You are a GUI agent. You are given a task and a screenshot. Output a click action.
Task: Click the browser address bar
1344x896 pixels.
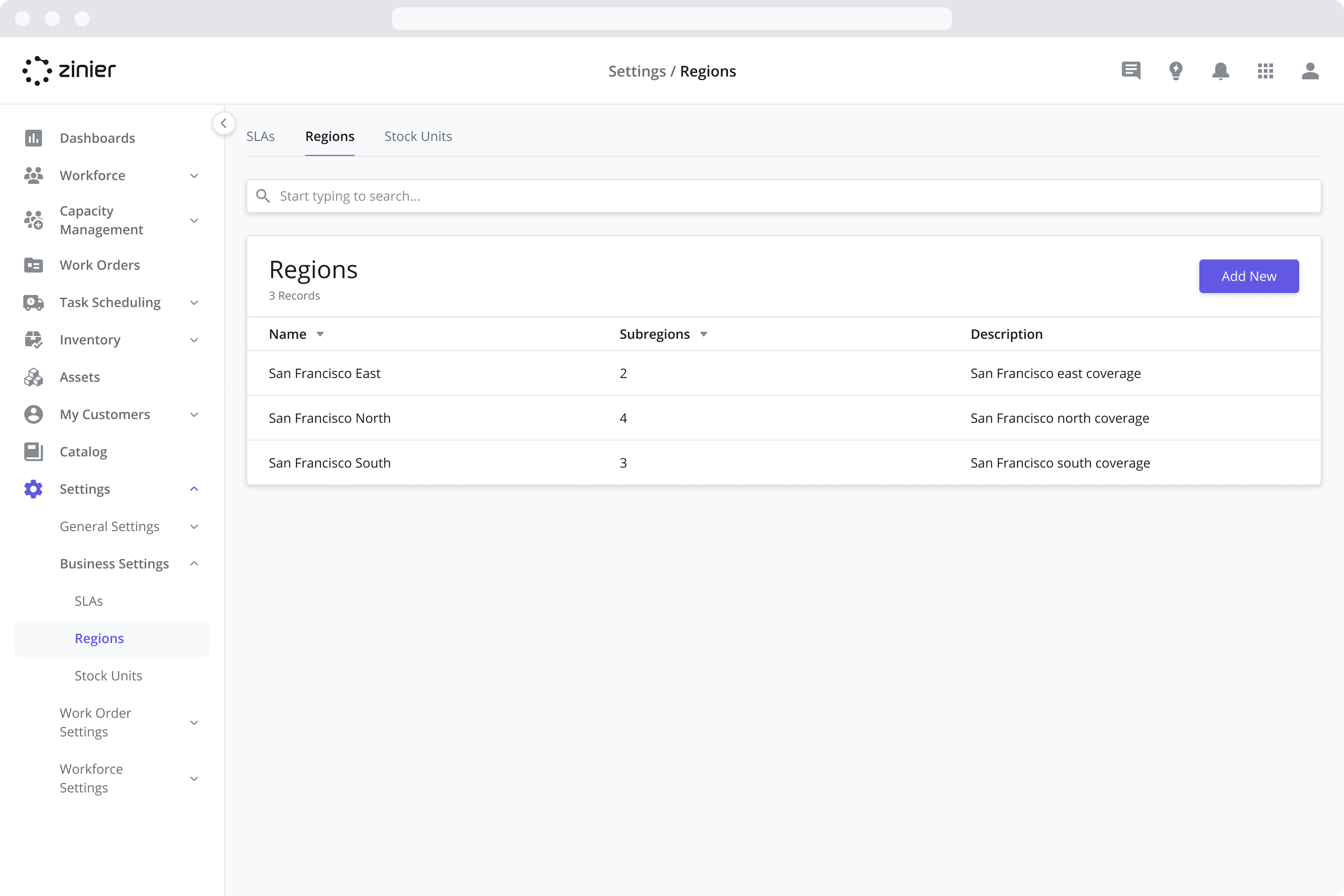click(672, 19)
